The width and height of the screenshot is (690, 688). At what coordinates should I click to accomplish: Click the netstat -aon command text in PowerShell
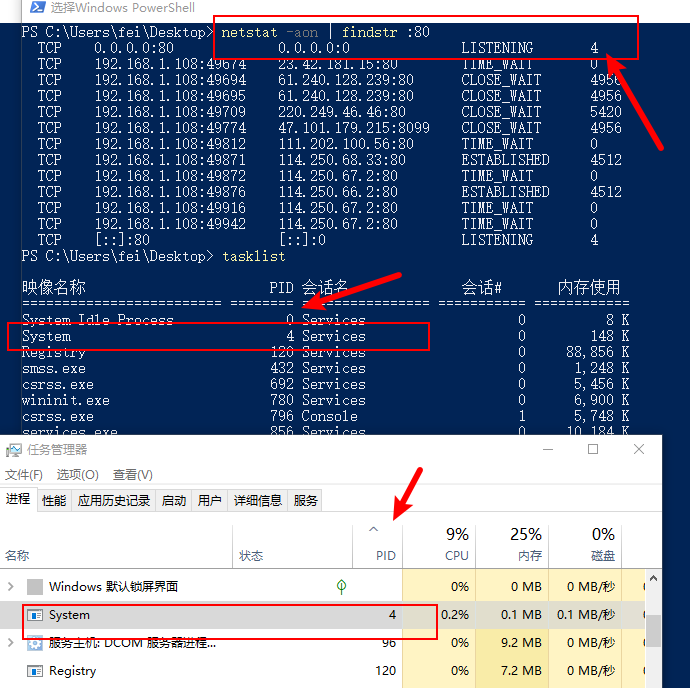269,32
